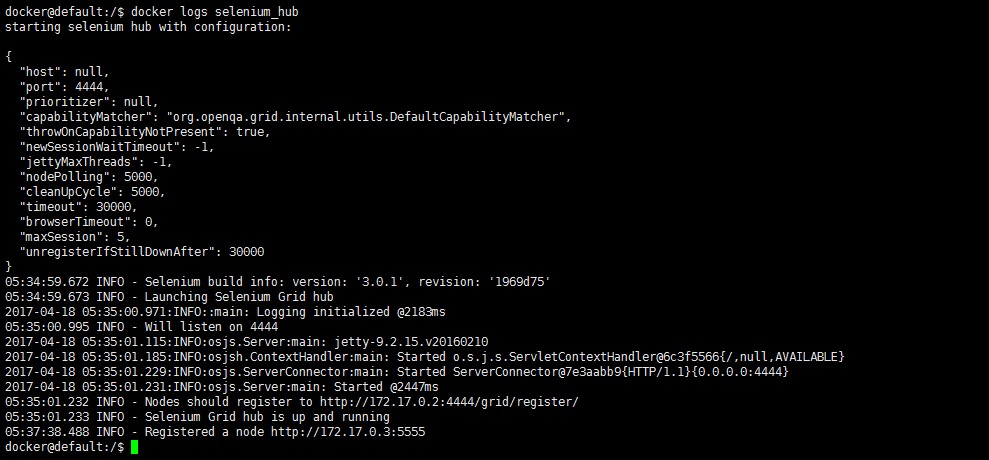Click the "port": 4444 config line
The height and width of the screenshot is (460, 989).
(63, 87)
